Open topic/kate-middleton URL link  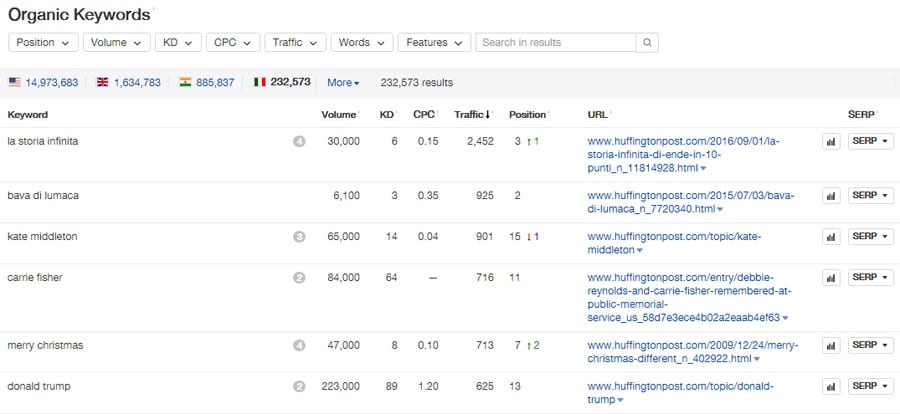(x=674, y=243)
